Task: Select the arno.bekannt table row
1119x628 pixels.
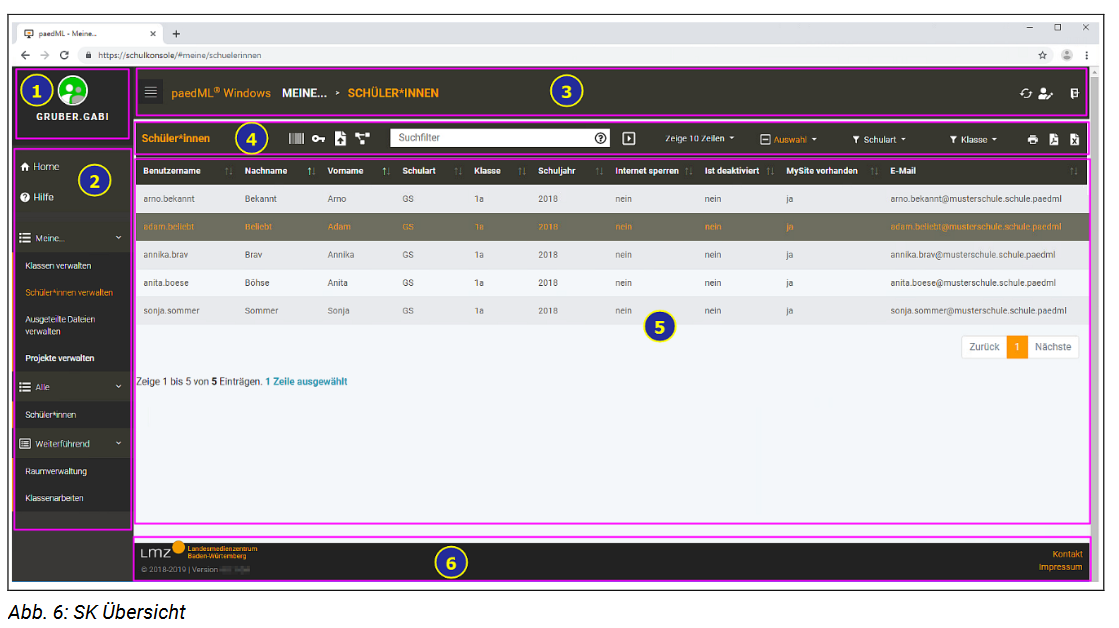Action: (x=612, y=199)
